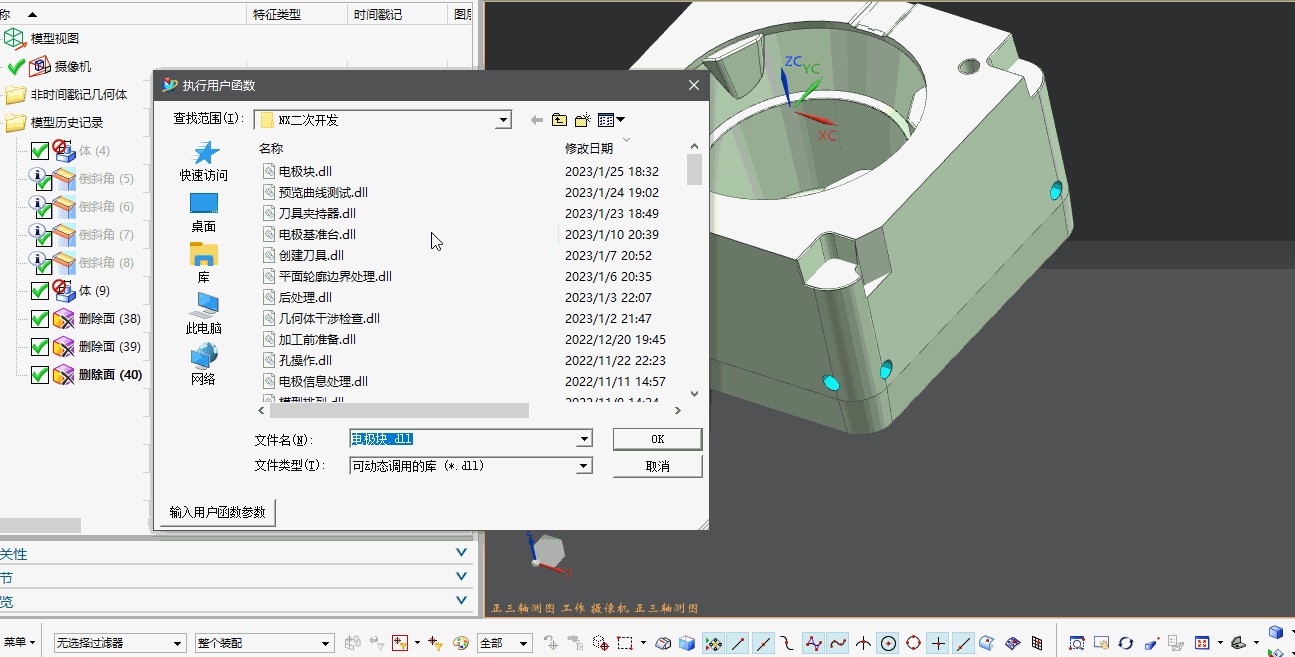This screenshot has width=1295, height=657.
Task: Toggle checkbox next to 删除面 (38)
Action: click(x=40, y=319)
